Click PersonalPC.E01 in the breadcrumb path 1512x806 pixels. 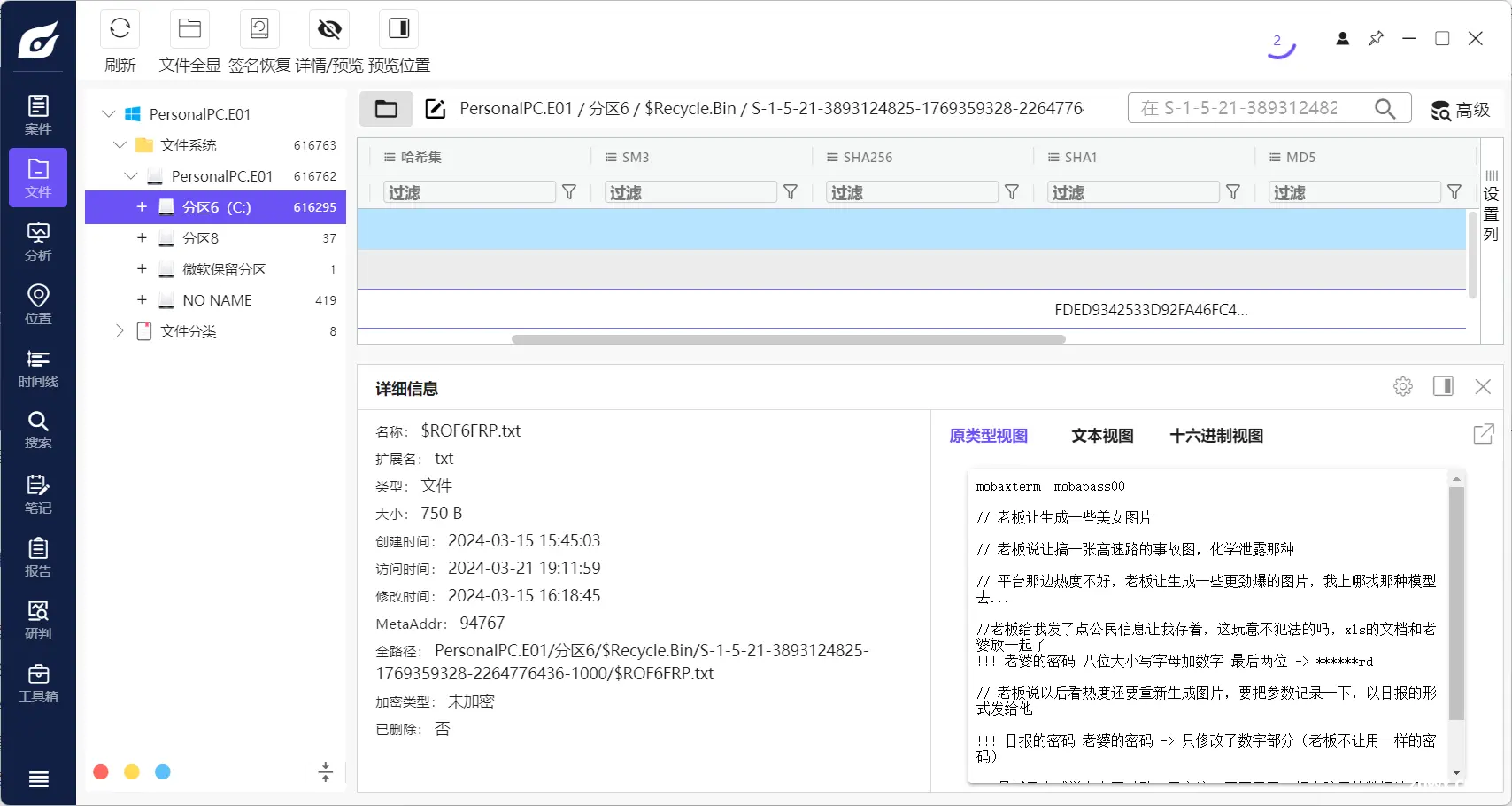[x=516, y=108]
